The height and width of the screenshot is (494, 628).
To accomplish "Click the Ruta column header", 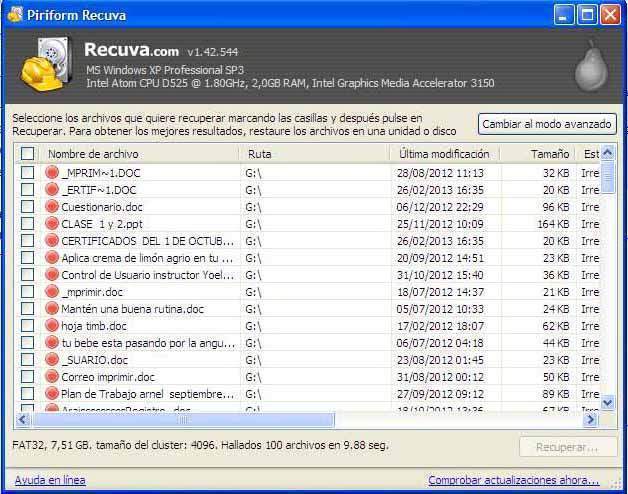I will (314, 154).
